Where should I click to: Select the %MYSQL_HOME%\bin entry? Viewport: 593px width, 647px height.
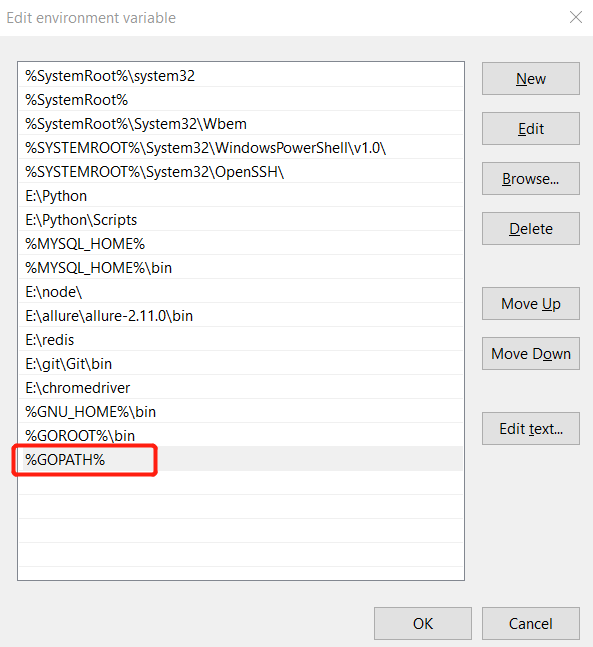(241, 267)
